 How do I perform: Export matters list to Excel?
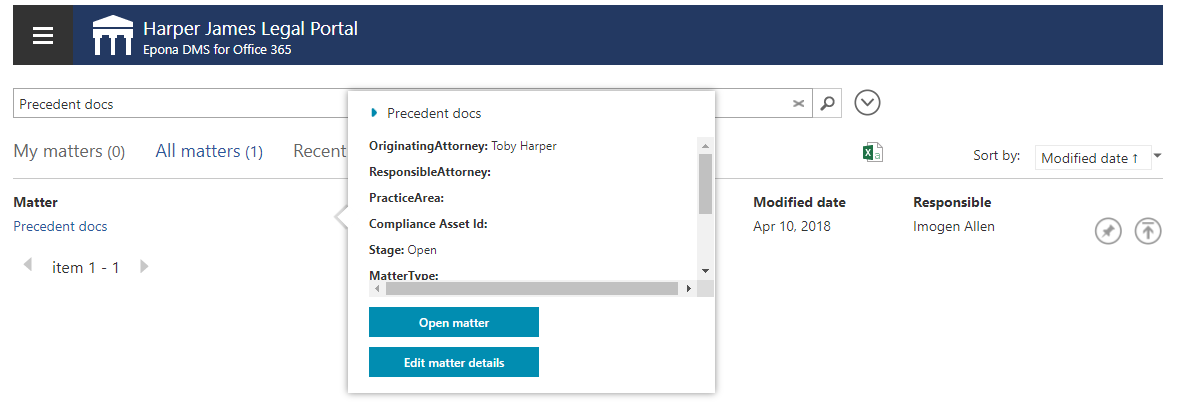873,153
